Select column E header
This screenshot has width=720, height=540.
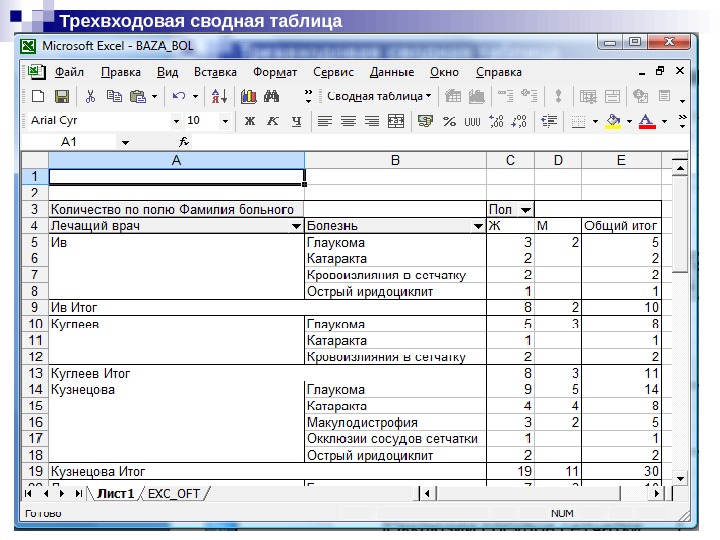click(621, 160)
